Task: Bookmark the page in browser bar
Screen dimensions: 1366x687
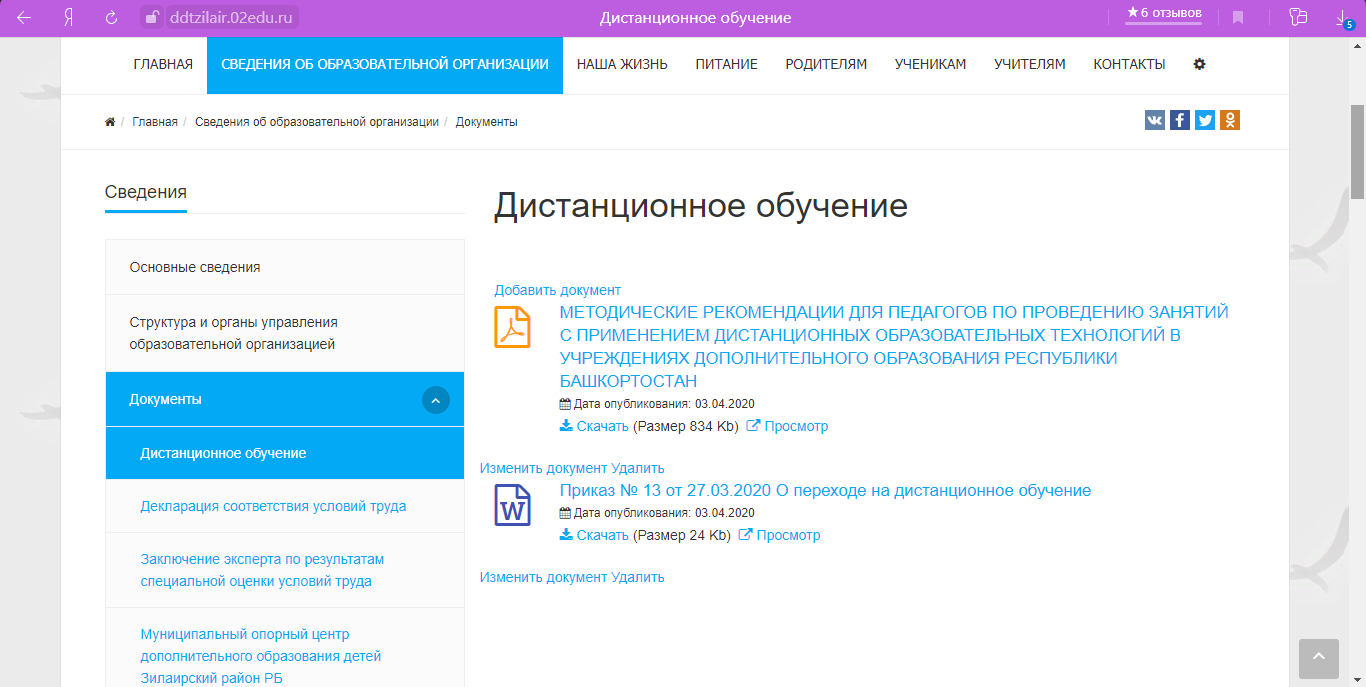Action: pyautogui.click(x=1238, y=17)
